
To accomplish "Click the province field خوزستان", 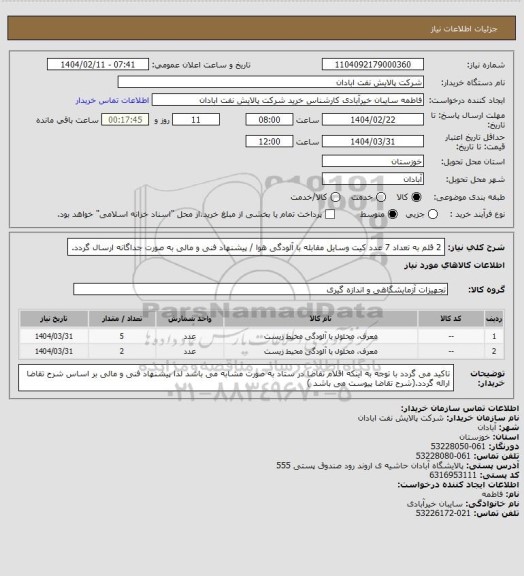I will tap(373, 161).
